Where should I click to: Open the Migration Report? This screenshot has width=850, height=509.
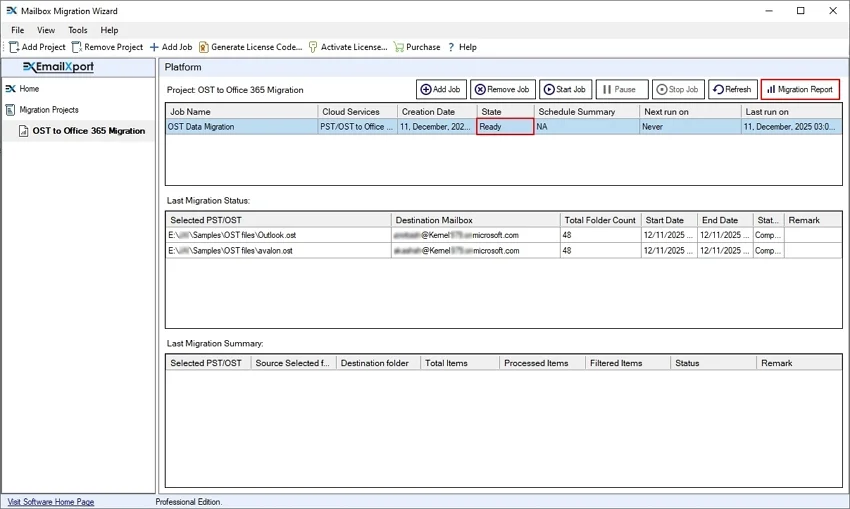tap(800, 89)
